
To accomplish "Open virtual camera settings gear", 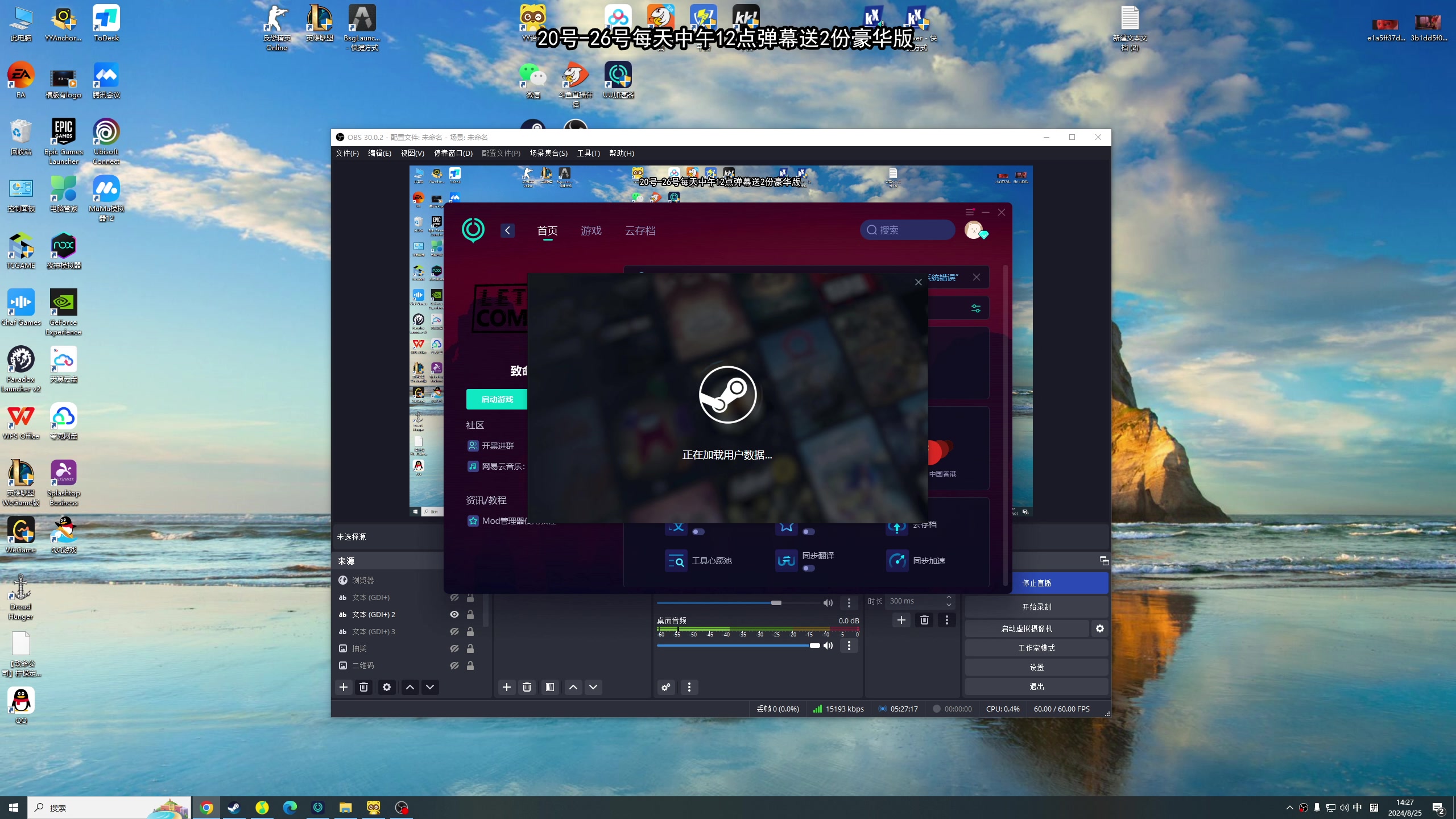I will tap(1100, 628).
